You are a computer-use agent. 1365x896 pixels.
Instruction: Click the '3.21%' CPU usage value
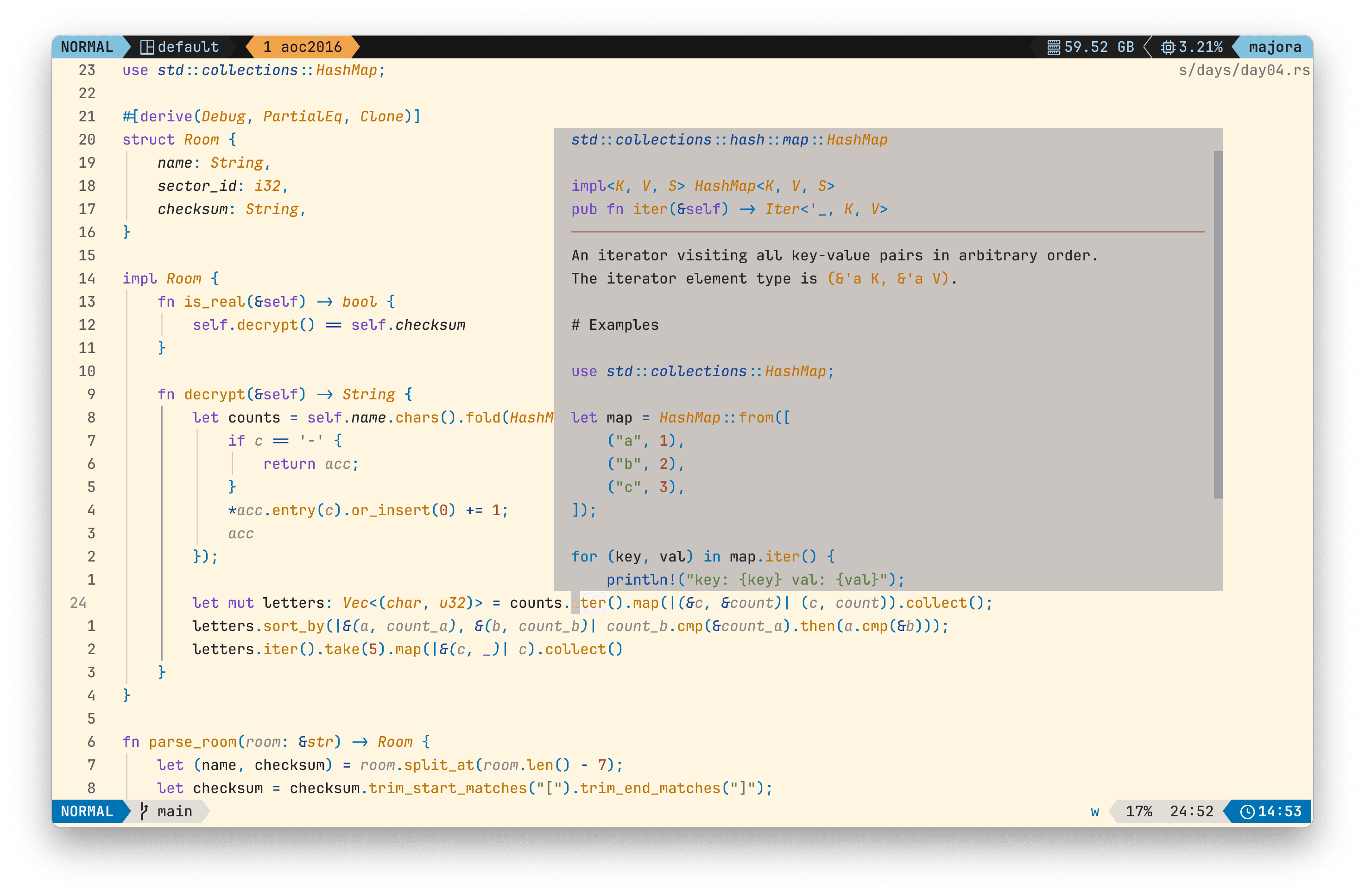click(1201, 47)
